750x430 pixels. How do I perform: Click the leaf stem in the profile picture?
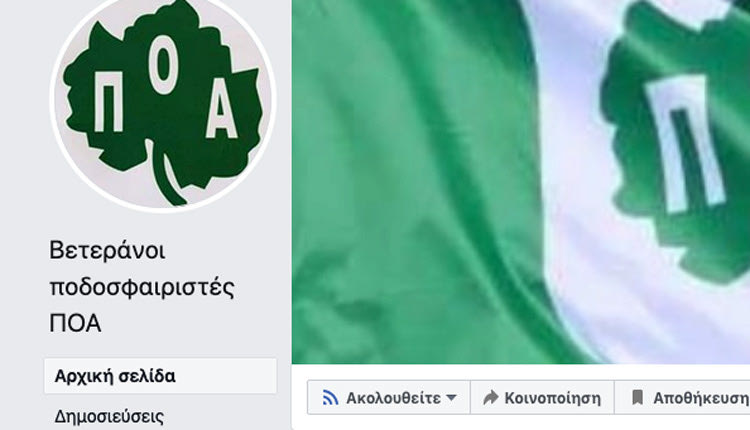168,179
